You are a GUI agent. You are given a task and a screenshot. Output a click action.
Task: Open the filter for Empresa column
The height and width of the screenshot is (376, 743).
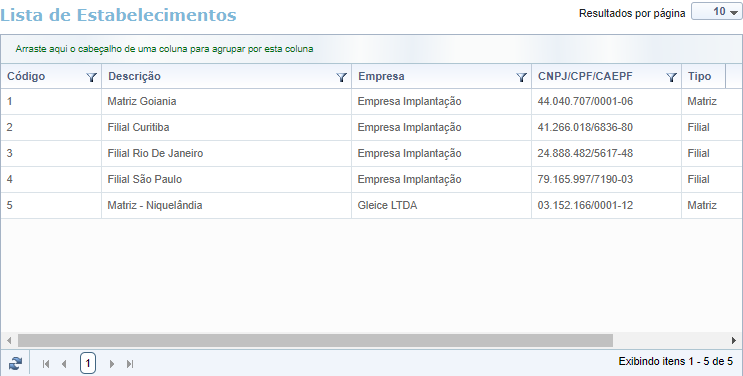521,77
